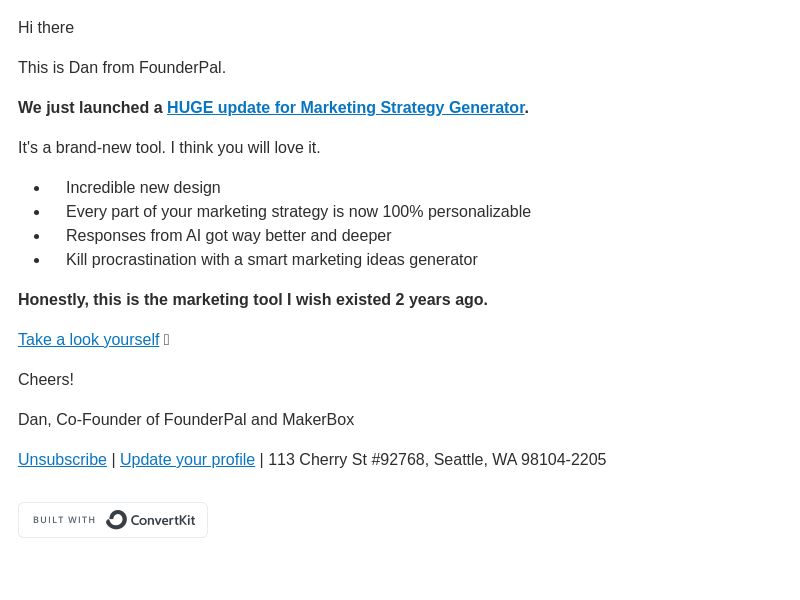The image size is (800, 600).
Task: Click the It's a brand-new tool sentence
Action: coord(169,147)
